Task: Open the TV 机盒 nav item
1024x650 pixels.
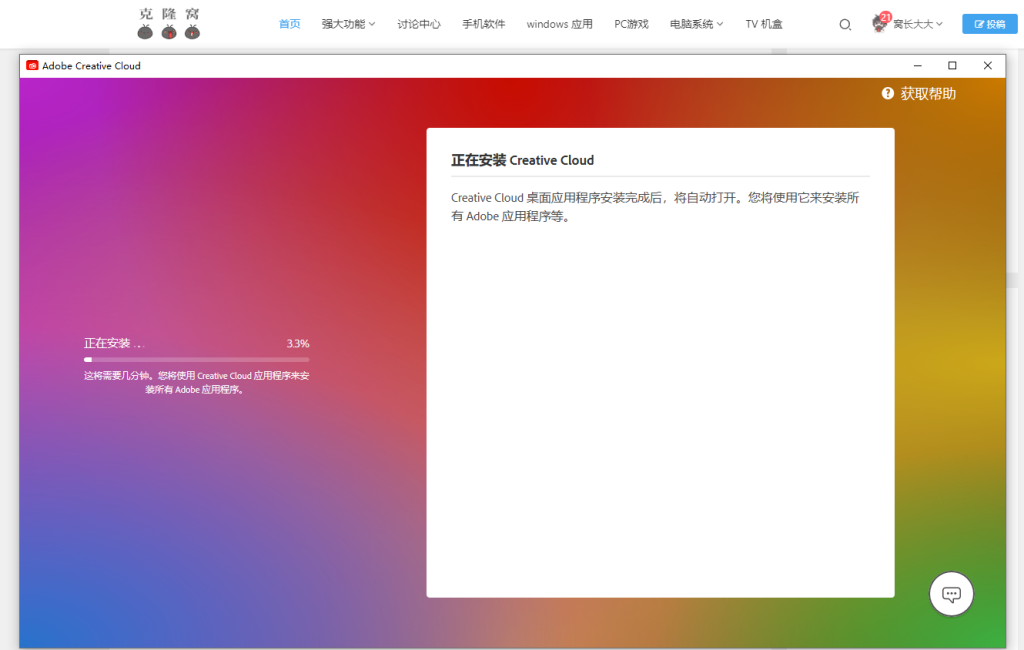Action: (763, 24)
